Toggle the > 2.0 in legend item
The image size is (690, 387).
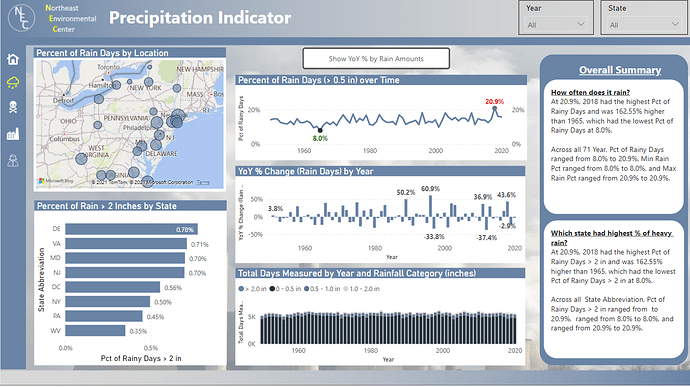[252, 289]
